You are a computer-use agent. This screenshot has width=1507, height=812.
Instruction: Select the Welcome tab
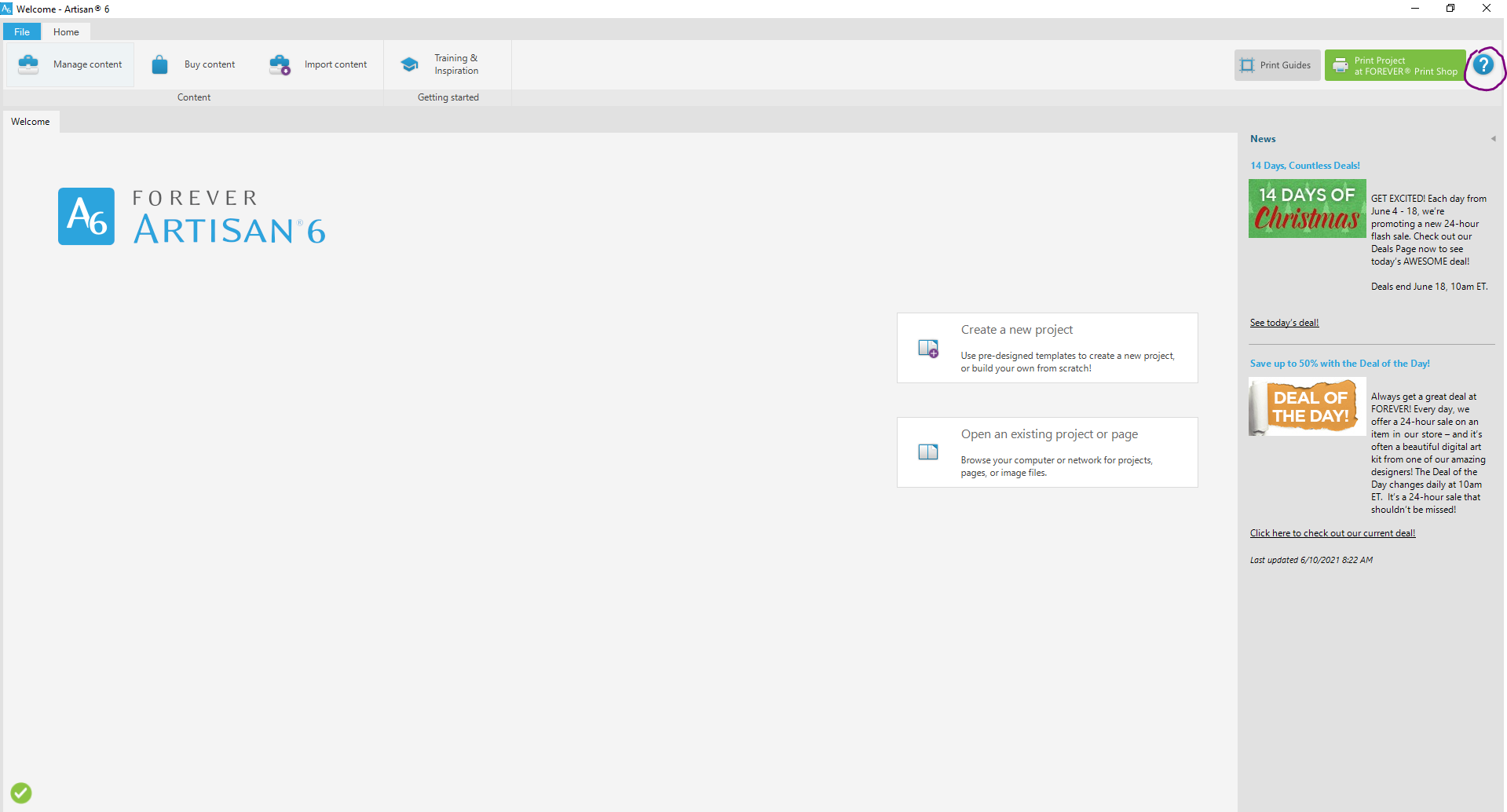(31, 122)
